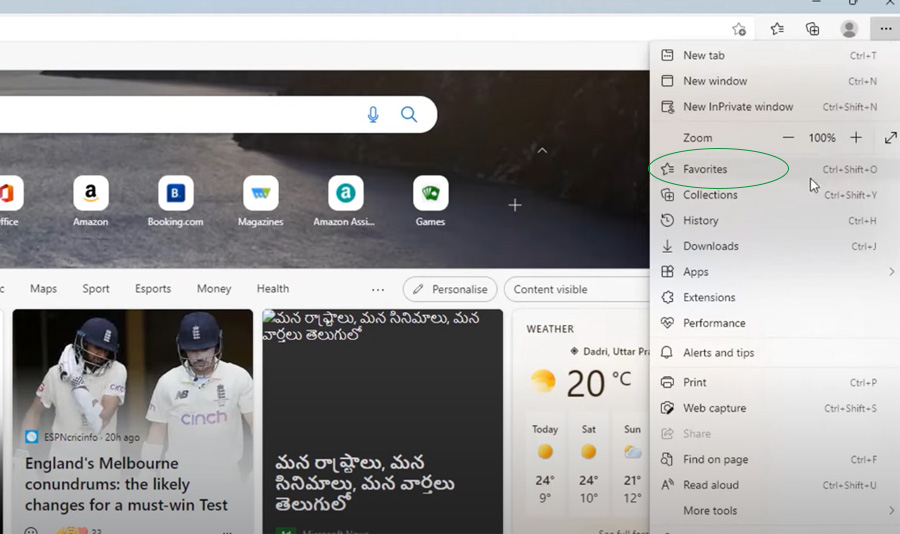This screenshot has width=900, height=534.
Task: Select Favorites from the menu
Action: coord(705,170)
